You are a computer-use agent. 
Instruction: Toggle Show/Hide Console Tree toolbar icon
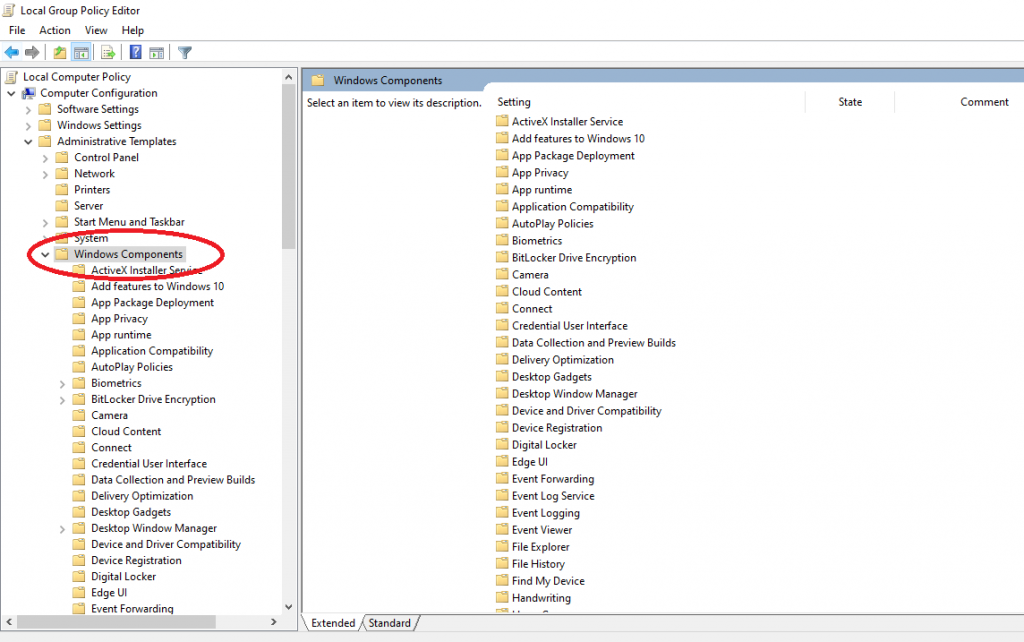(x=82, y=53)
